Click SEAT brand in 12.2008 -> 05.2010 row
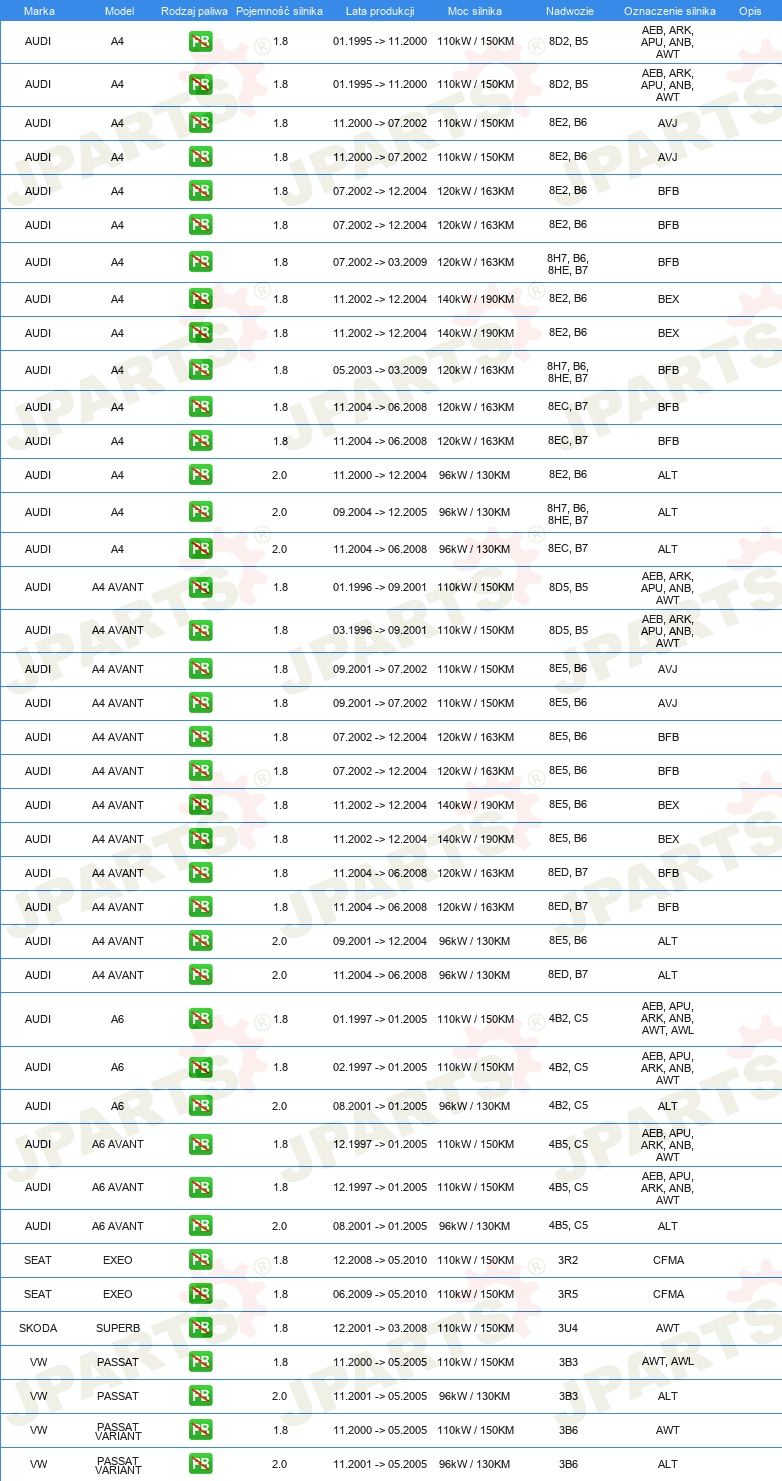782x1481 pixels. tap(38, 1260)
